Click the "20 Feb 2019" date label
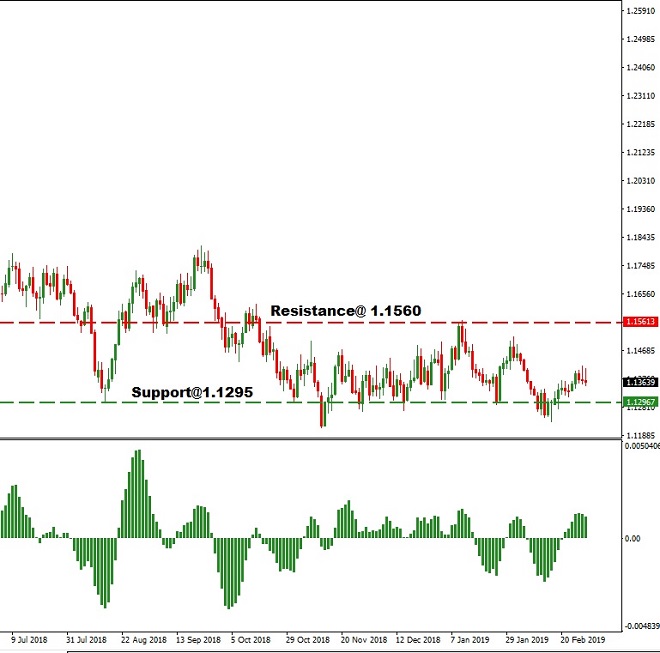660x653 pixels. point(583,640)
